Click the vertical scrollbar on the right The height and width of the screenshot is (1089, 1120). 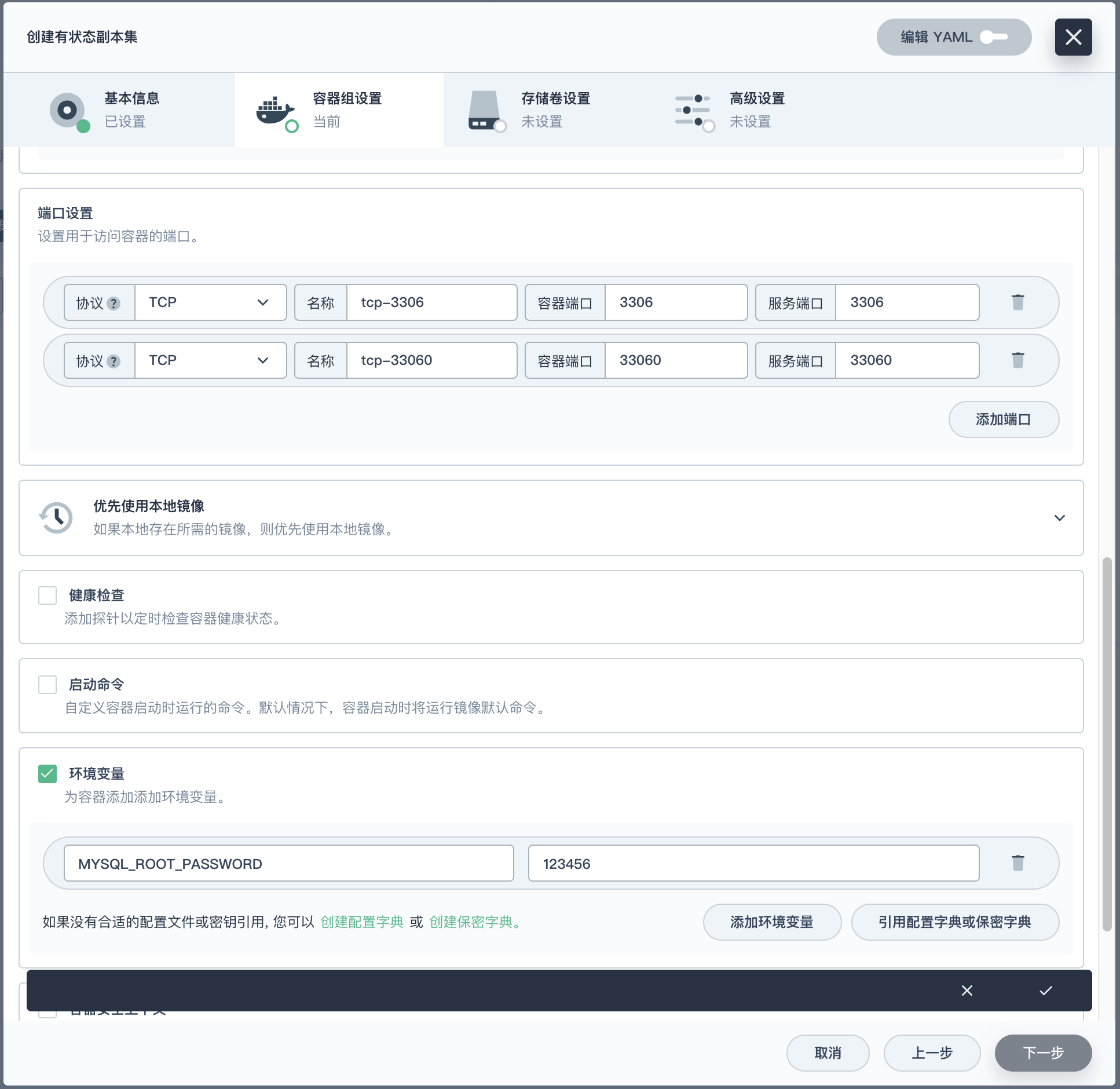[x=1107, y=744]
